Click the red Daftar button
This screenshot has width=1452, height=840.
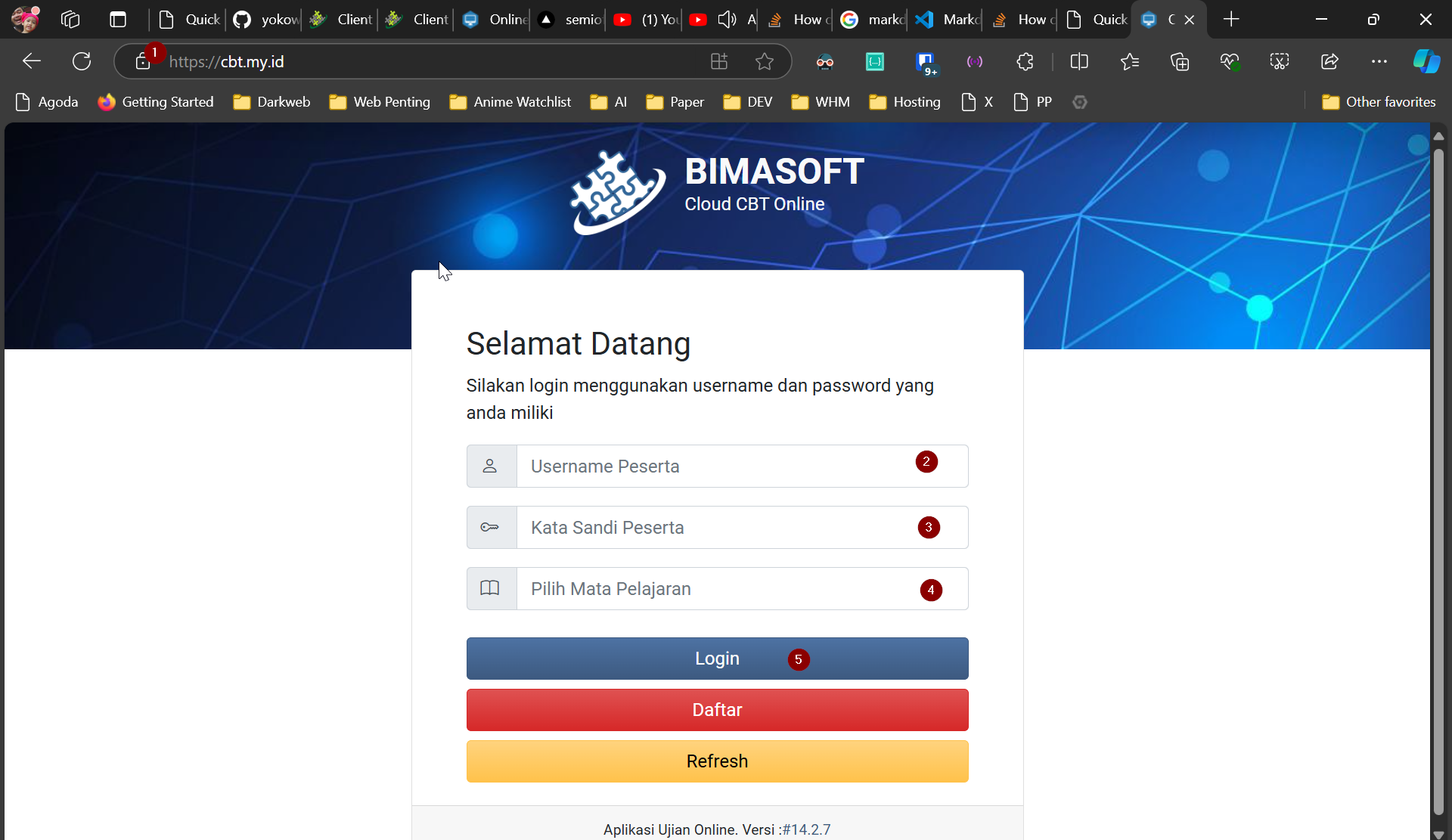(x=717, y=710)
